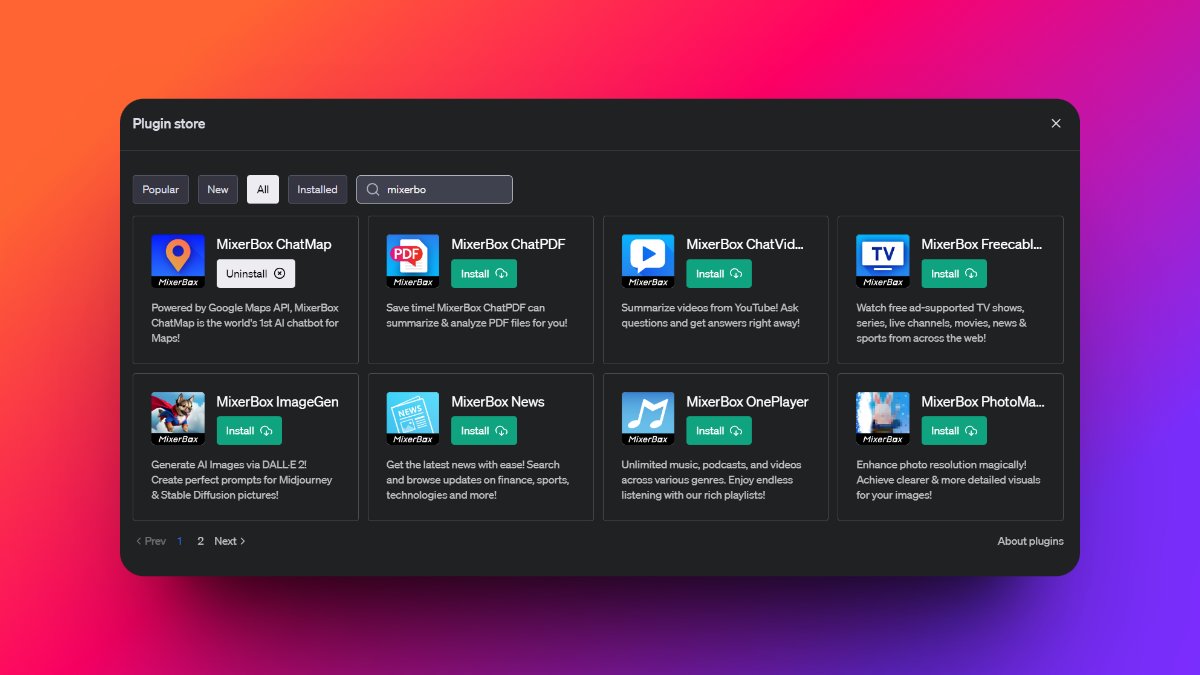Switch to the New filter tab

tap(218, 190)
